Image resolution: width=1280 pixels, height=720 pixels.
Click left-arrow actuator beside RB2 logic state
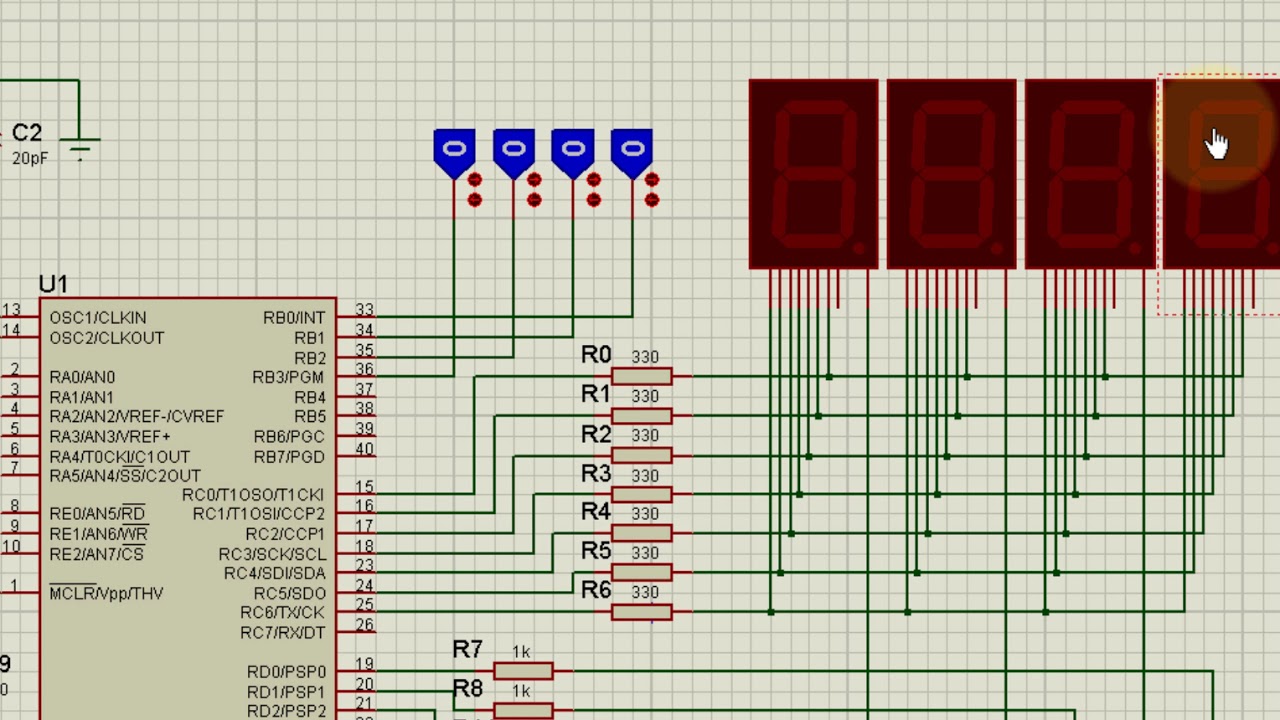point(533,200)
